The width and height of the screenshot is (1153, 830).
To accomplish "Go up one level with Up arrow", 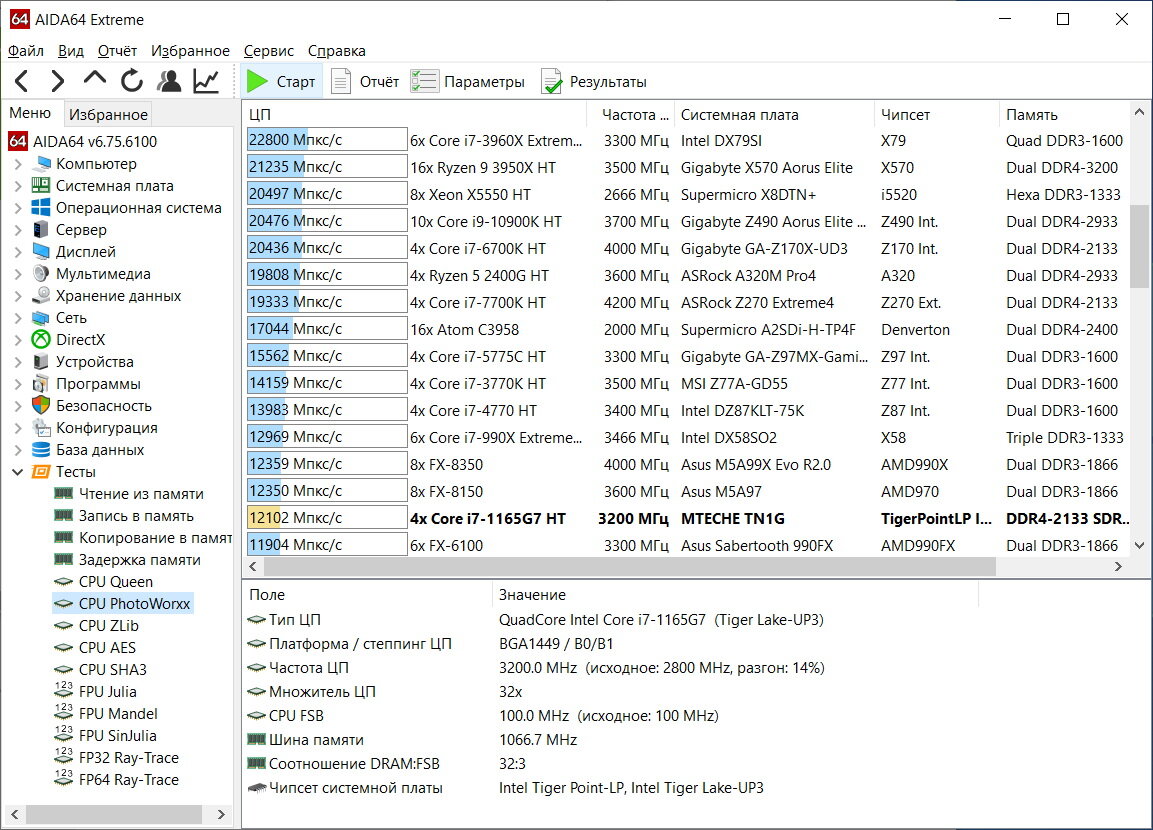I will tap(95, 79).
